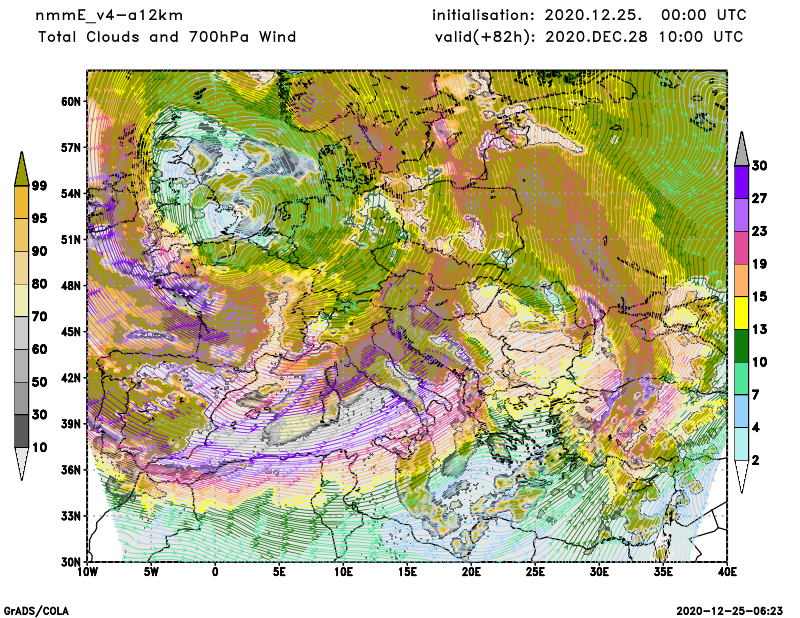The height and width of the screenshot is (618, 800).
Task: Select the light blue swatch between 4 and 7
Action: tap(741, 412)
